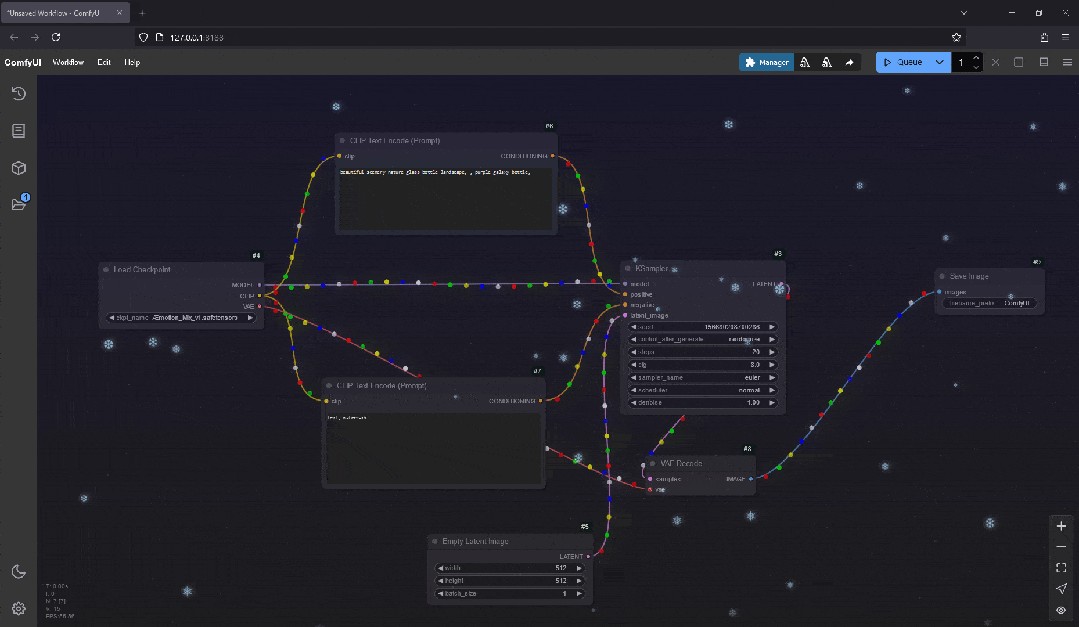Click the clear pending tasks square icon
The height and width of the screenshot is (627, 1079).
[1018, 62]
